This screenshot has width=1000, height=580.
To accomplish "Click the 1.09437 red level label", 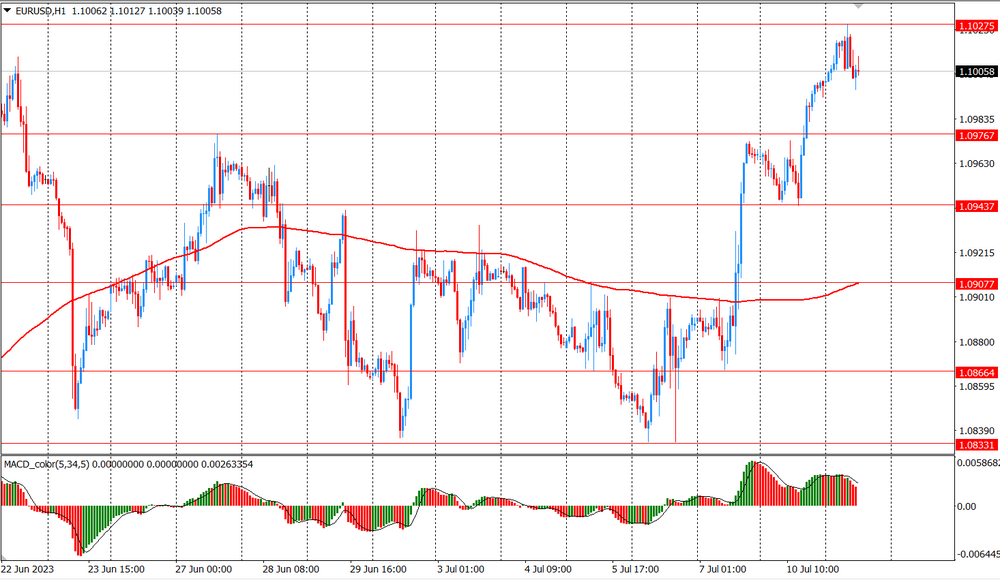I will [x=975, y=205].
